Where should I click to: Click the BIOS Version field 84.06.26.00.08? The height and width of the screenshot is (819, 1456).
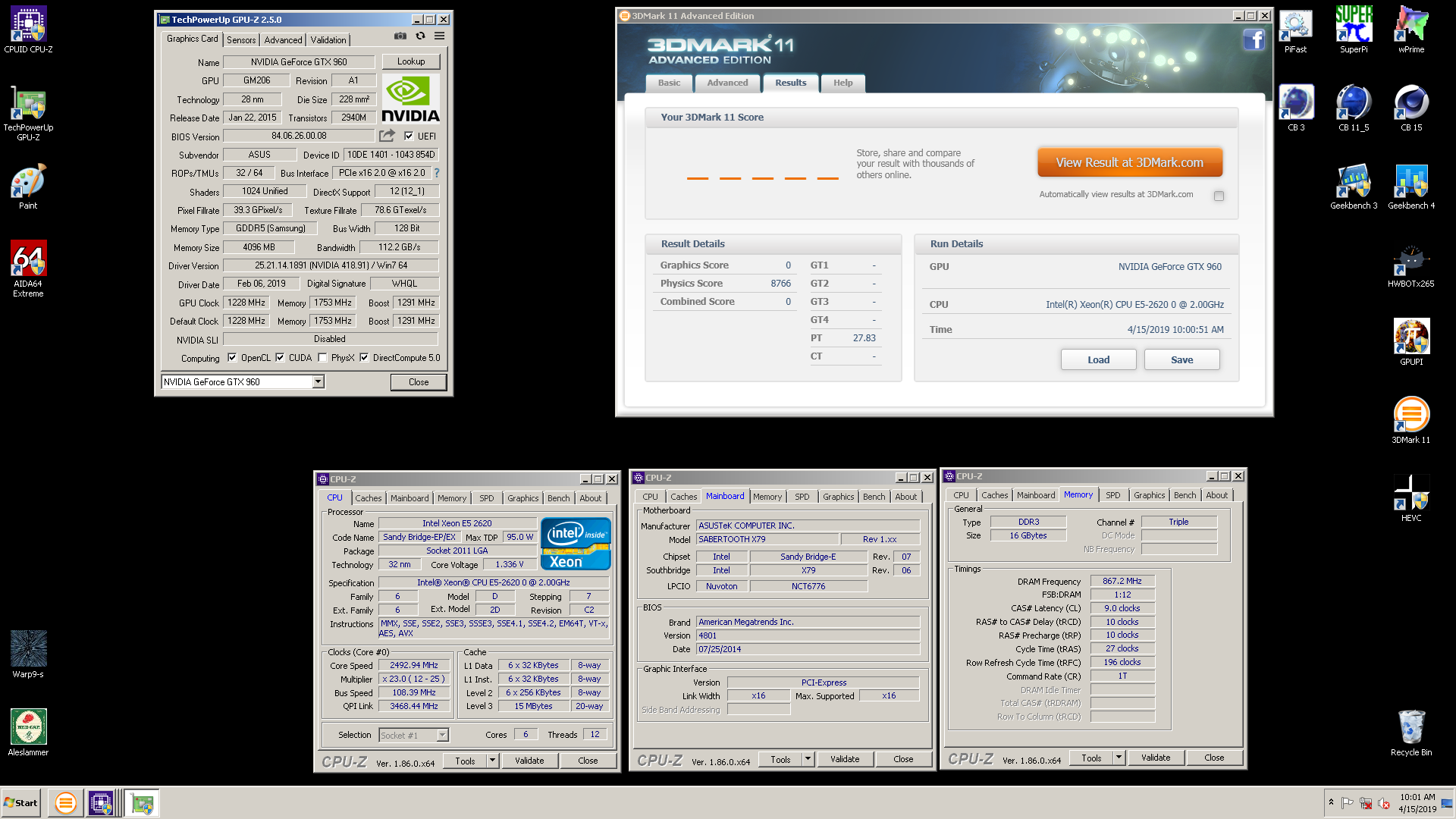[x=299, y=136]
